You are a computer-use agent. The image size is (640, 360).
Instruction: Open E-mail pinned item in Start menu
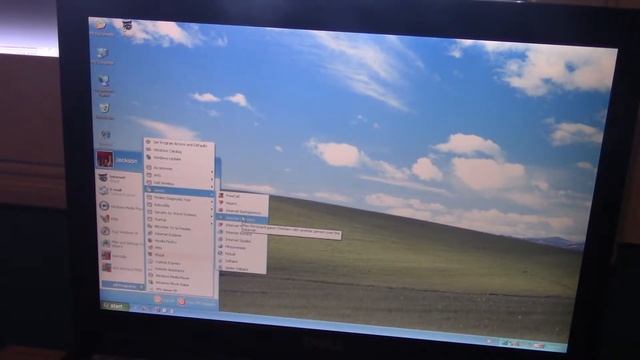[x=120, y=191]
